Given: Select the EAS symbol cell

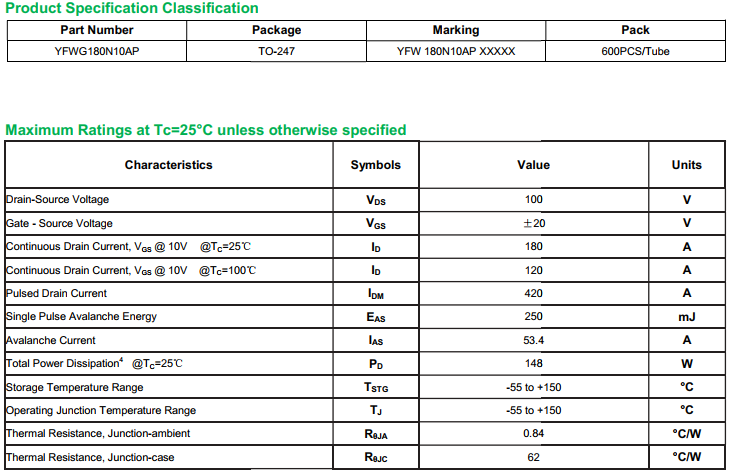Looking at the screenshot, I should pos(375,317).
